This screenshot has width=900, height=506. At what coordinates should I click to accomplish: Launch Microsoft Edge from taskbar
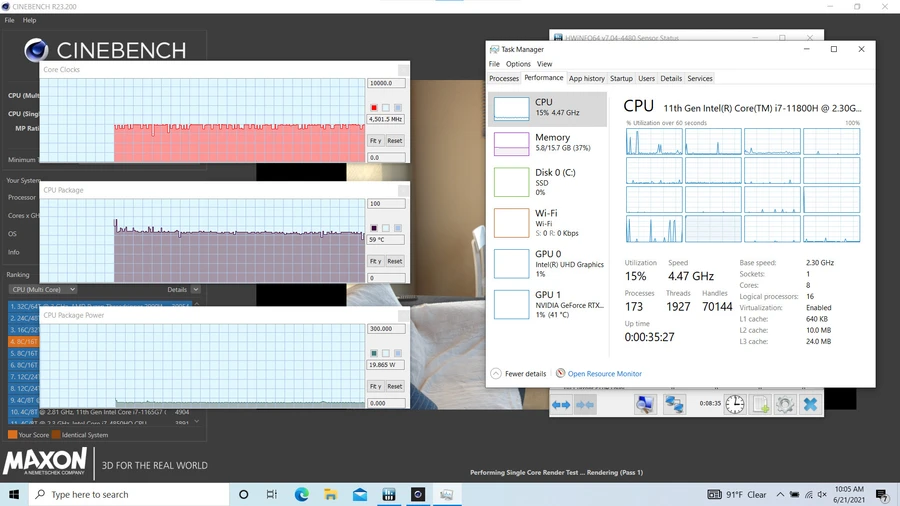tap(301, 495)
